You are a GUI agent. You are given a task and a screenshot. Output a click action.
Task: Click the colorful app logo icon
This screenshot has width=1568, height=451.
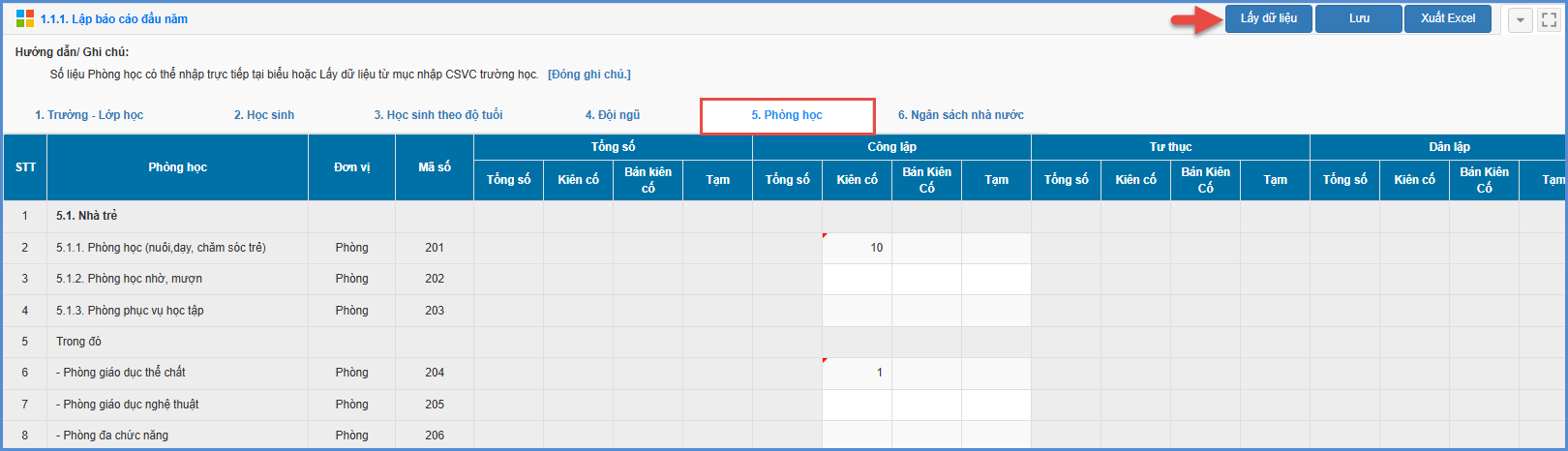(25, 18)
